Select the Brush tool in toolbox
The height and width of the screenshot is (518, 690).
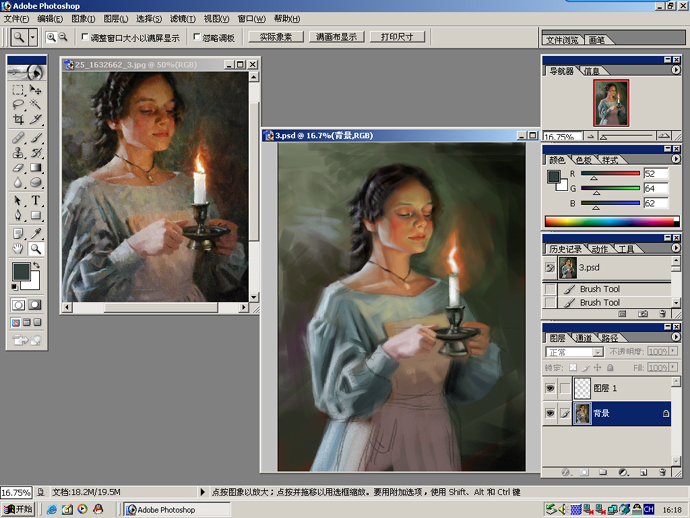35,138
